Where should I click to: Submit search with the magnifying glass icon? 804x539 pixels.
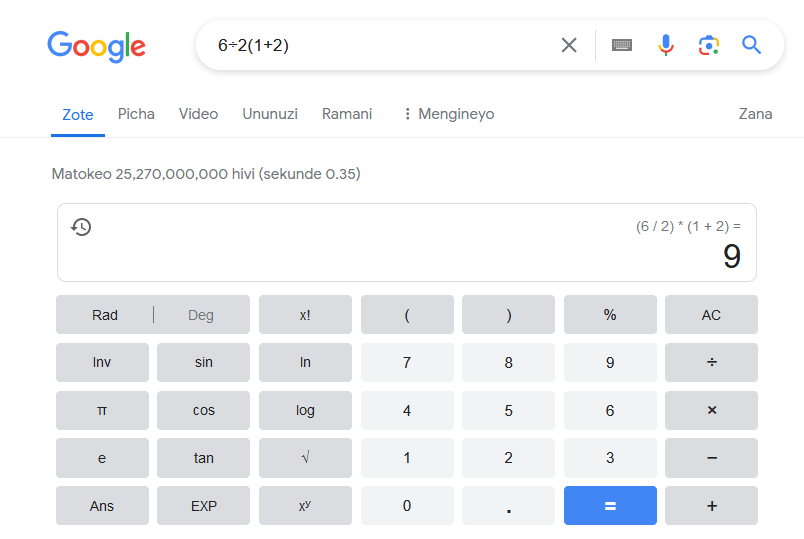coord(751,45)
